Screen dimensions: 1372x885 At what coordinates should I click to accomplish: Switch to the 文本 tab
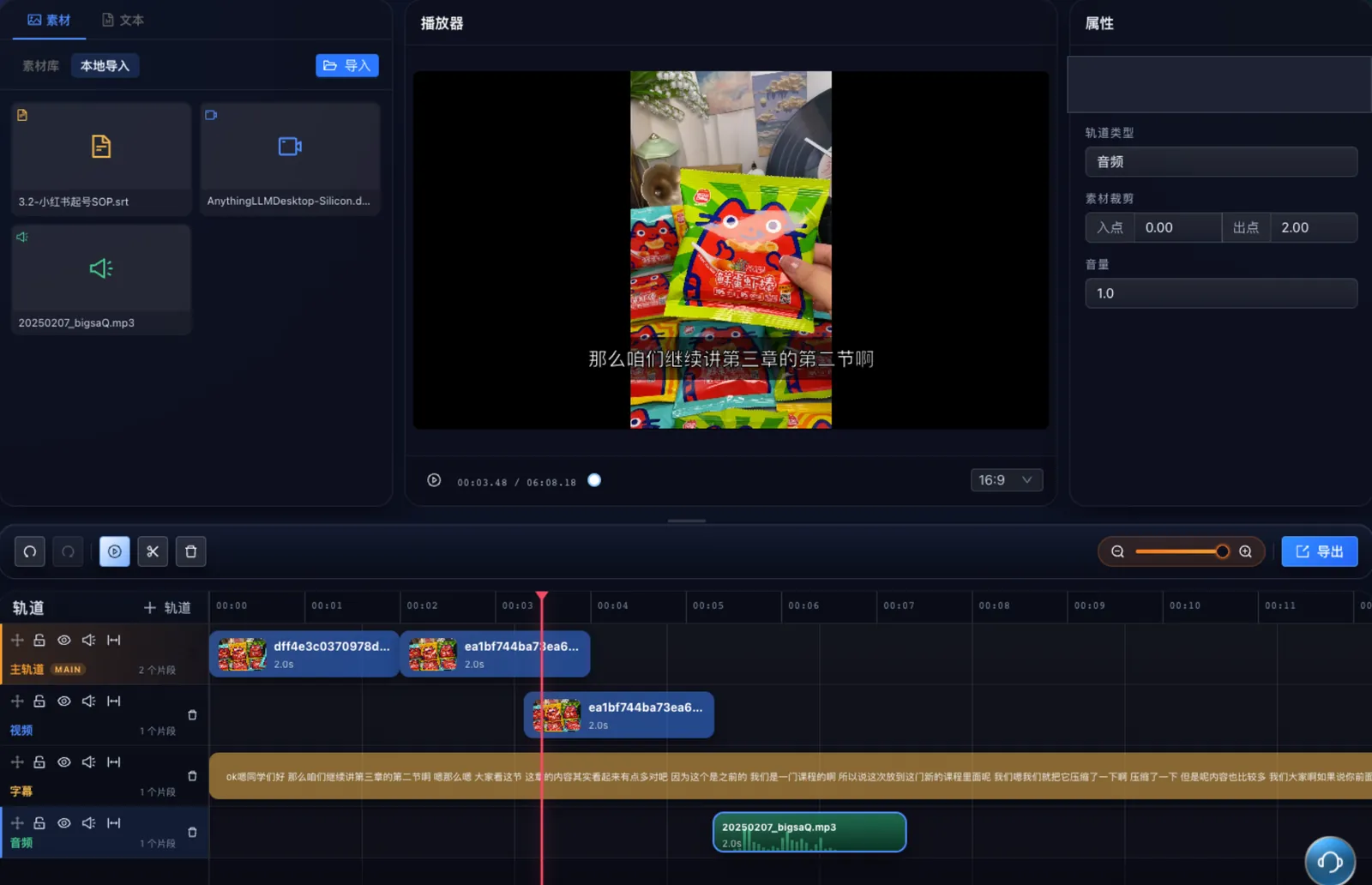(123, 20)
